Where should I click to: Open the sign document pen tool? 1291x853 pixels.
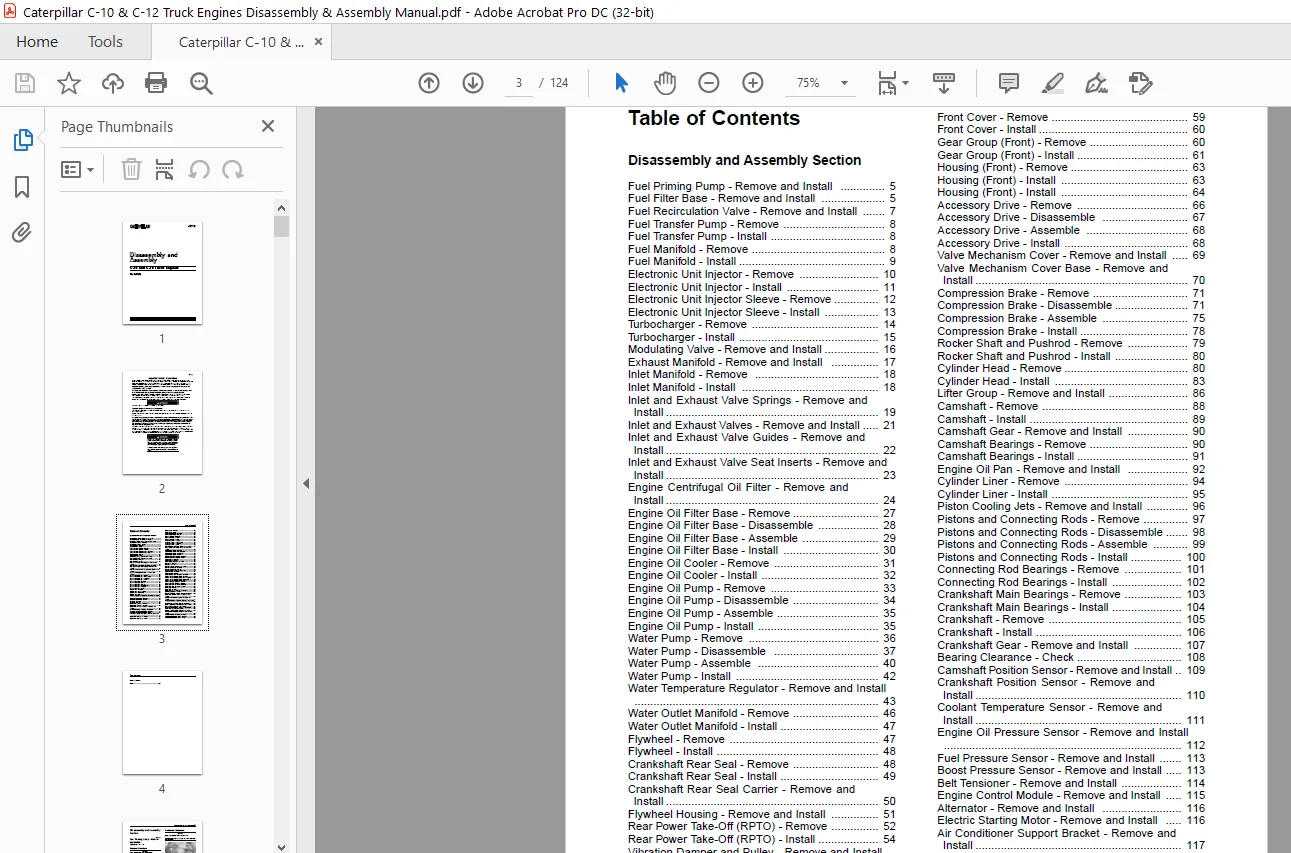(x=1096, y=83)
